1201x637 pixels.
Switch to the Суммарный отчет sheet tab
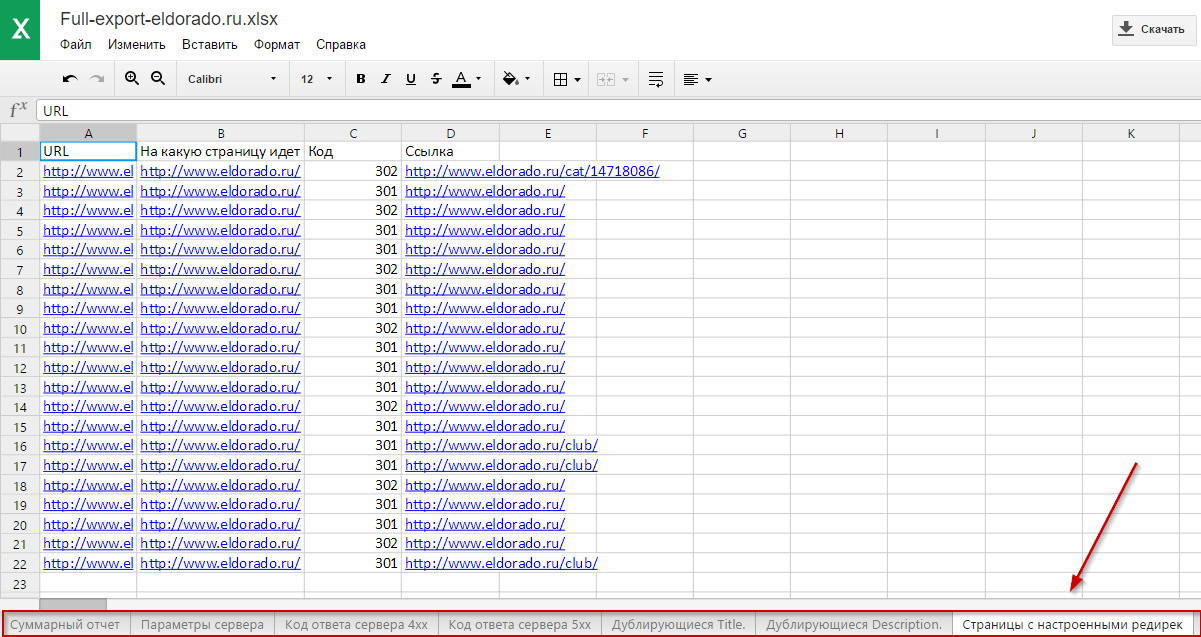[65, 625]
